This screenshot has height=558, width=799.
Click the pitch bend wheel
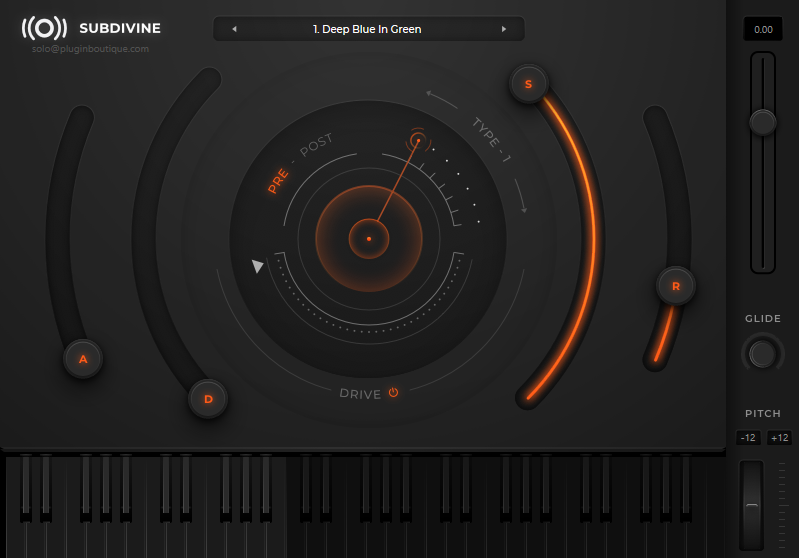[x=752, y=505]
